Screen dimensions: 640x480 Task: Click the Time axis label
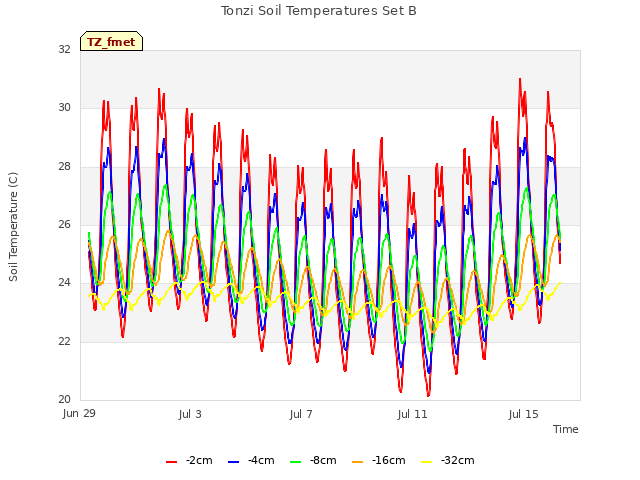point(566,429)
